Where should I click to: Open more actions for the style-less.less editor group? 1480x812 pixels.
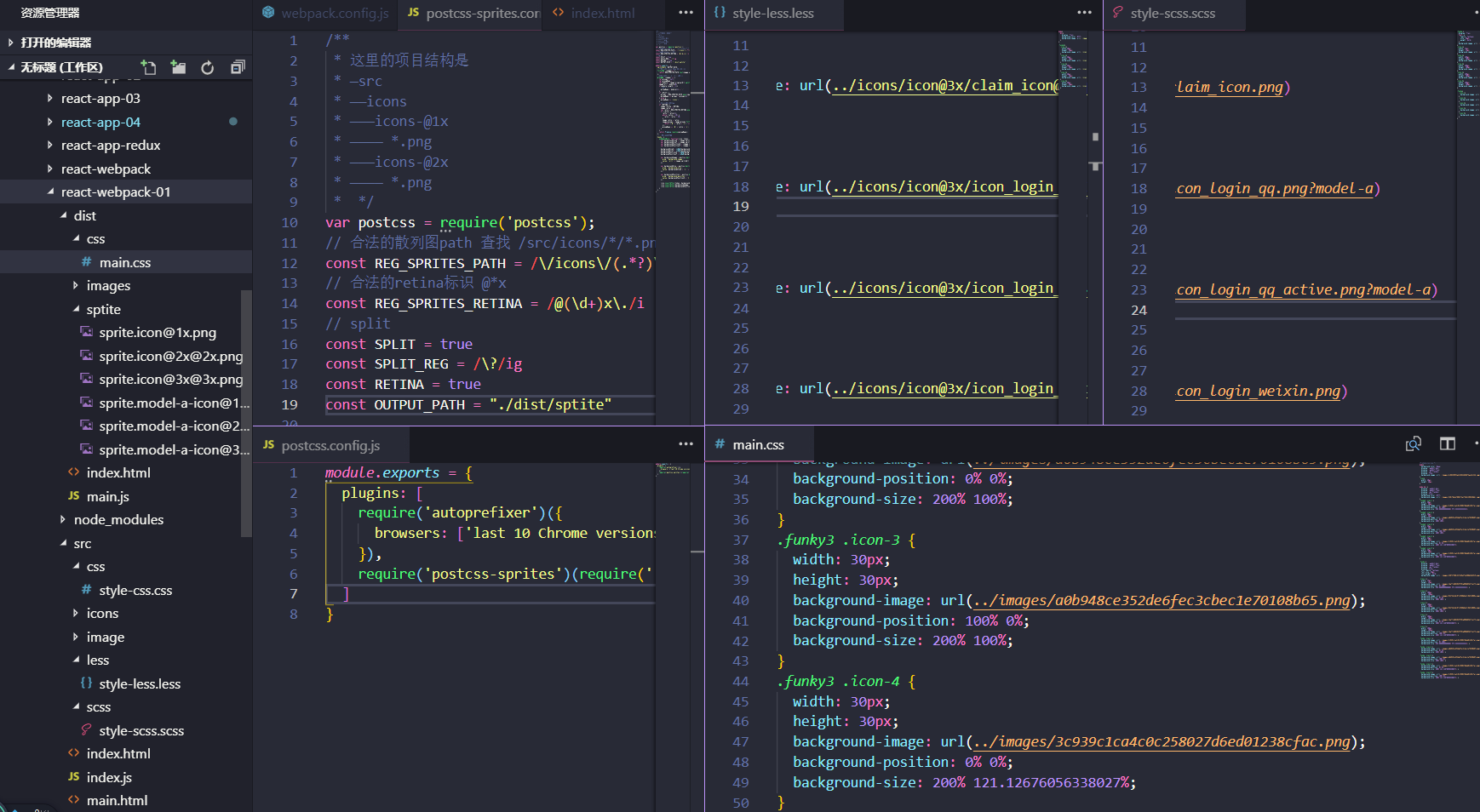point(1084,13)
